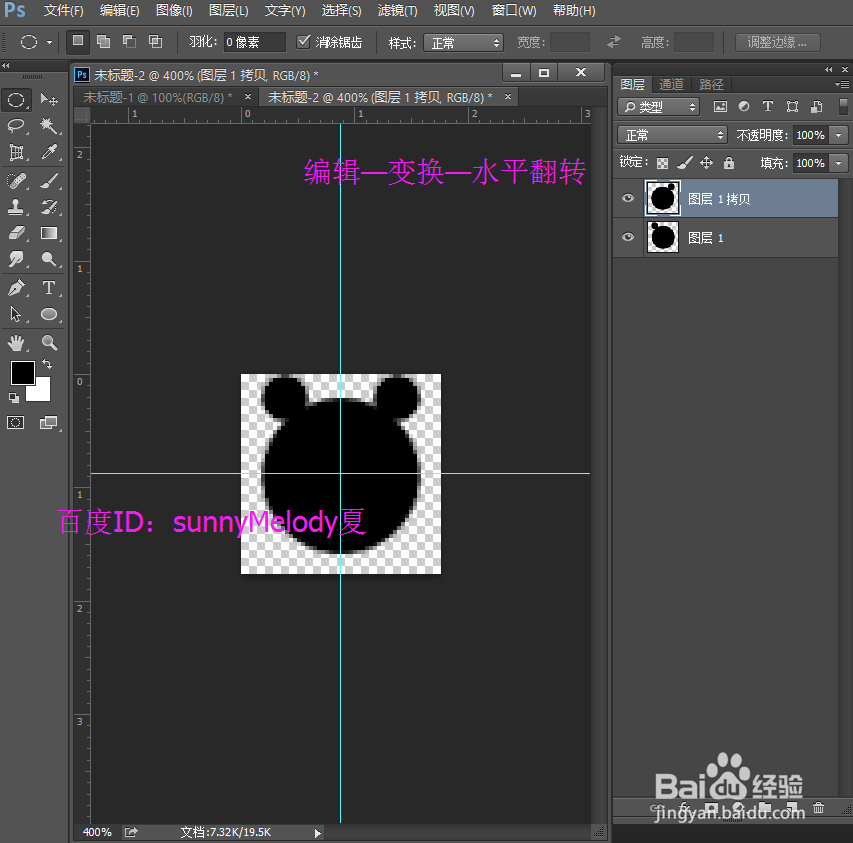The width and height of the screenshot is (853, 843).
Task: Select the Healing Brush tool
Action: tap(16, 181)
